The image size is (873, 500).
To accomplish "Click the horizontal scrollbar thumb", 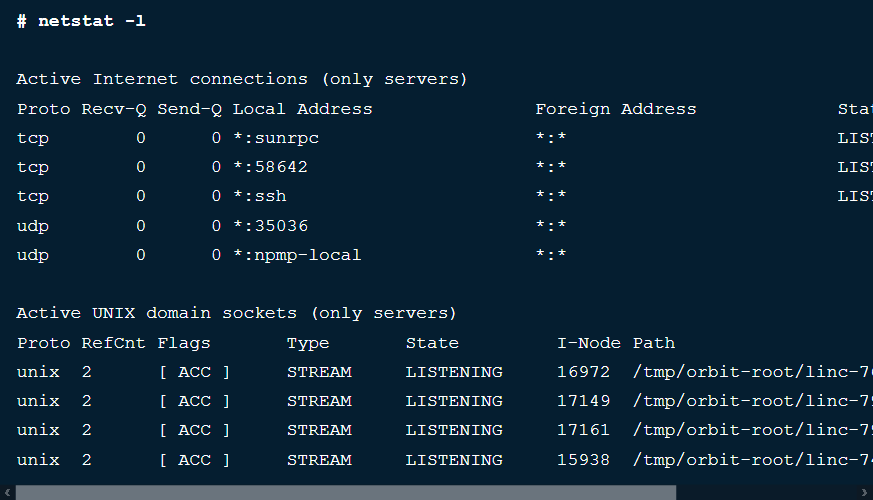I will [346, 492].
